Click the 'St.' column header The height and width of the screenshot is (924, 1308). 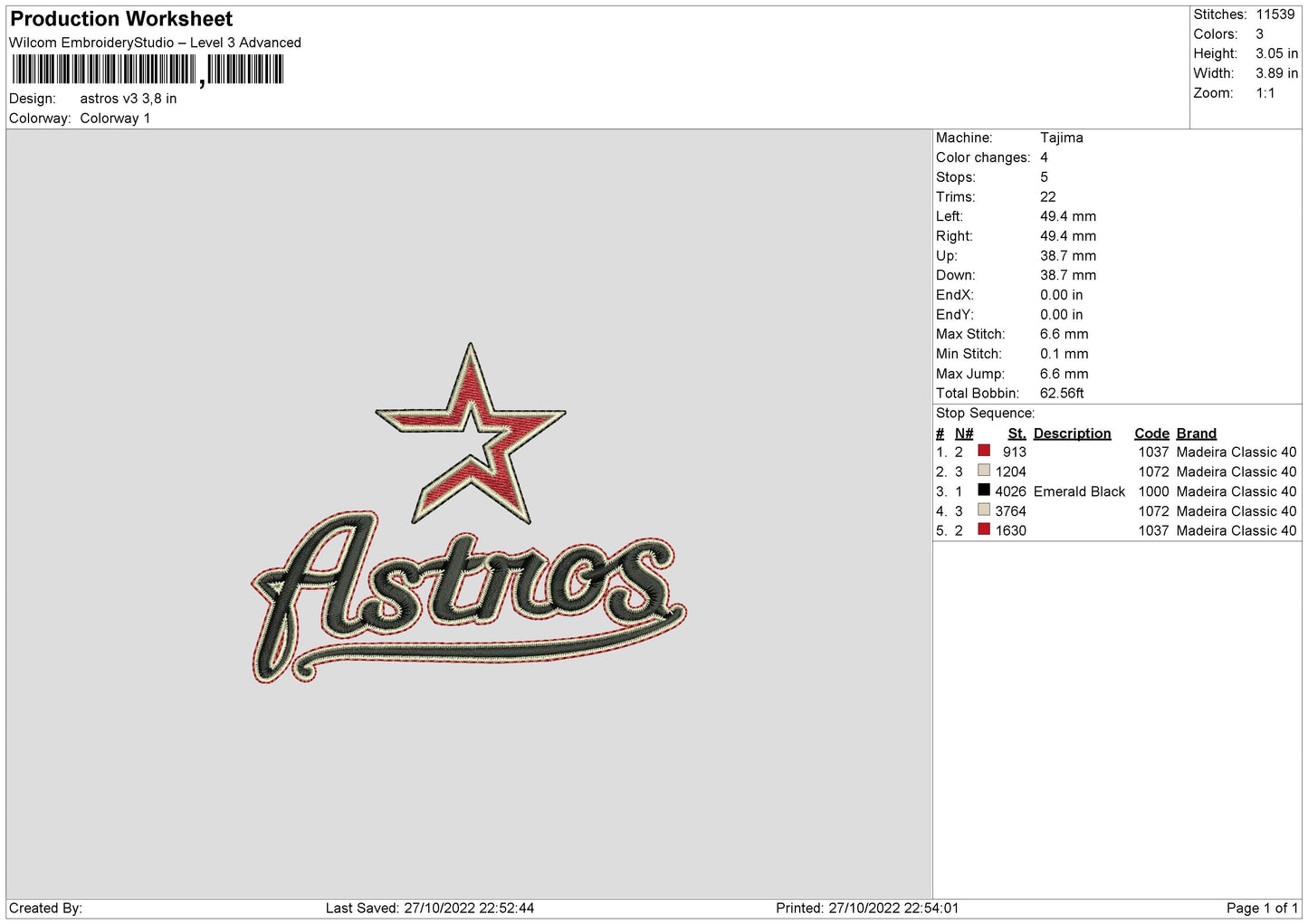1017,433
